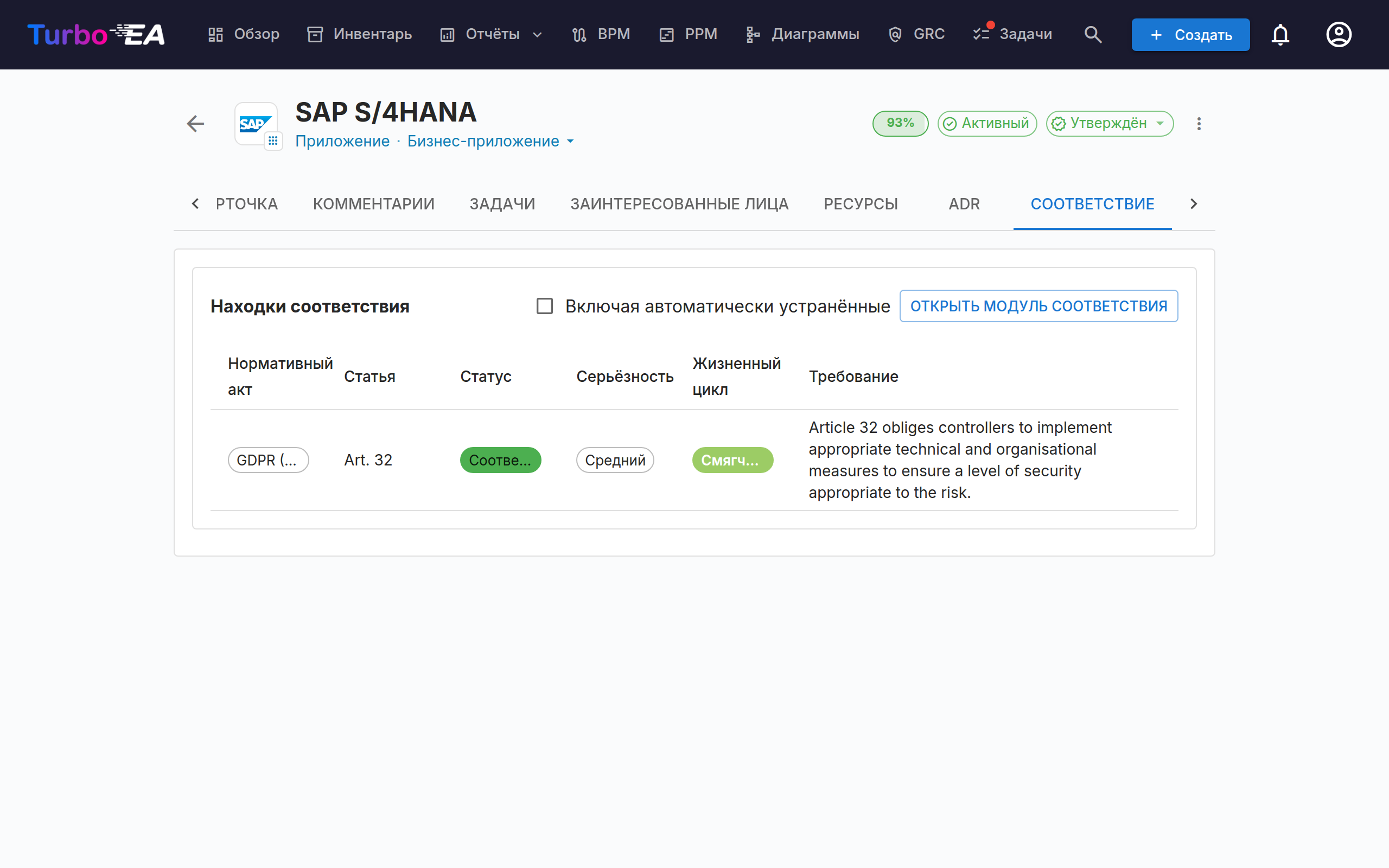1389x868 pixels.
Task: Open Задачи in the top navigation bar
Action: click(x=1012, y=34)
